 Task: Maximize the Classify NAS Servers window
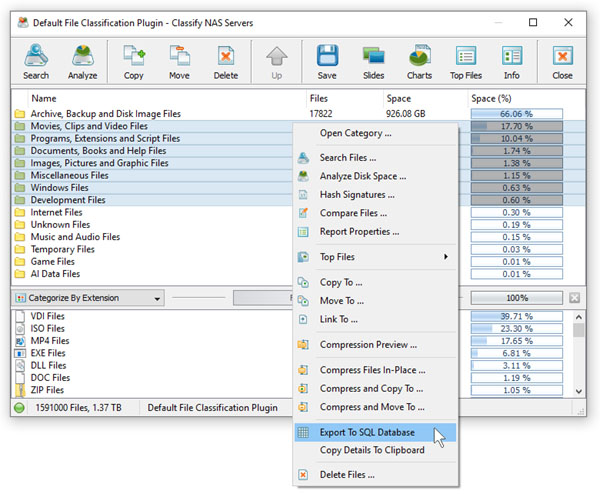click(533, 23)
